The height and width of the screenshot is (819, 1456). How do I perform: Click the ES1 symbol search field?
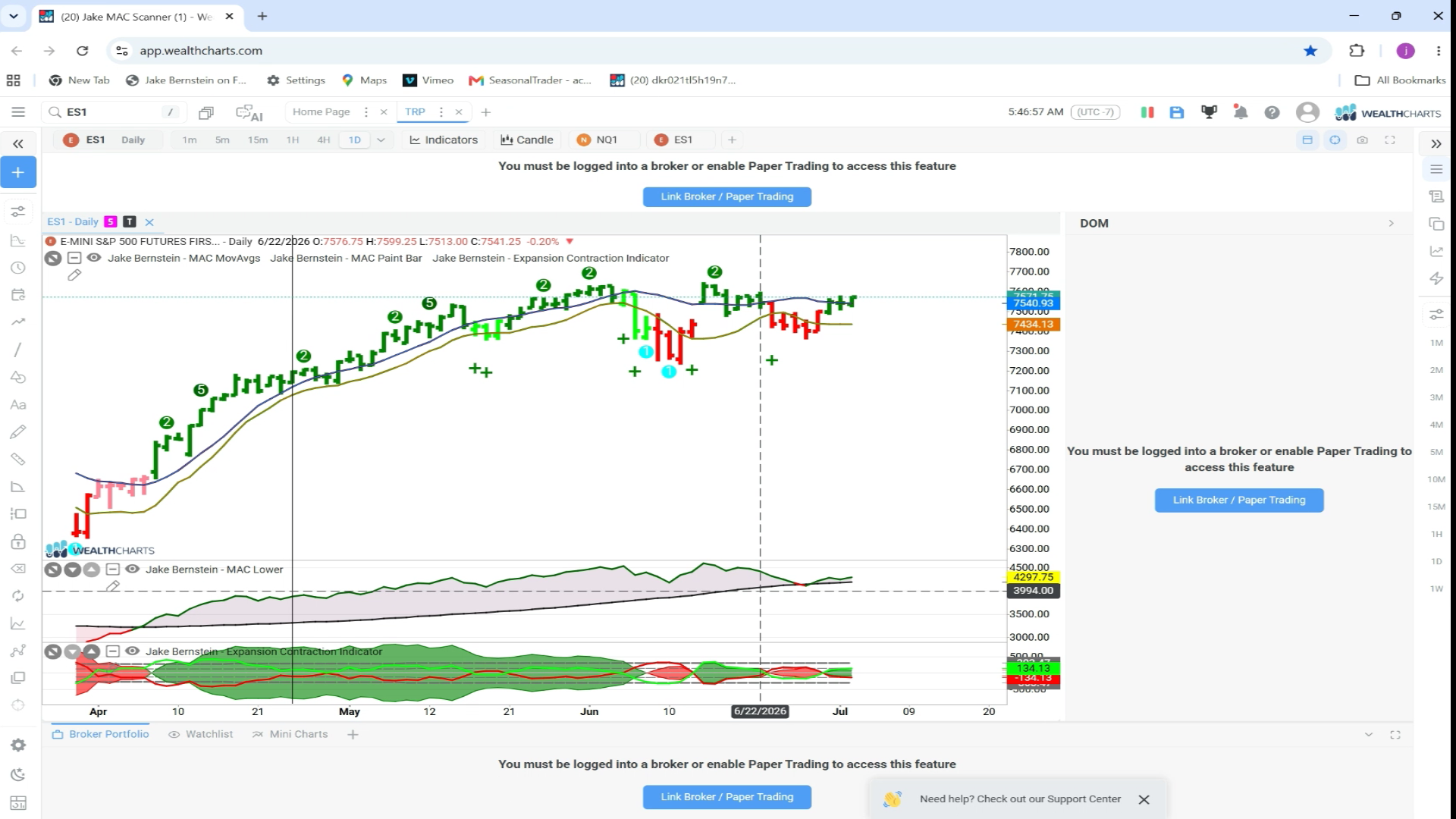[x=114, y=112]
